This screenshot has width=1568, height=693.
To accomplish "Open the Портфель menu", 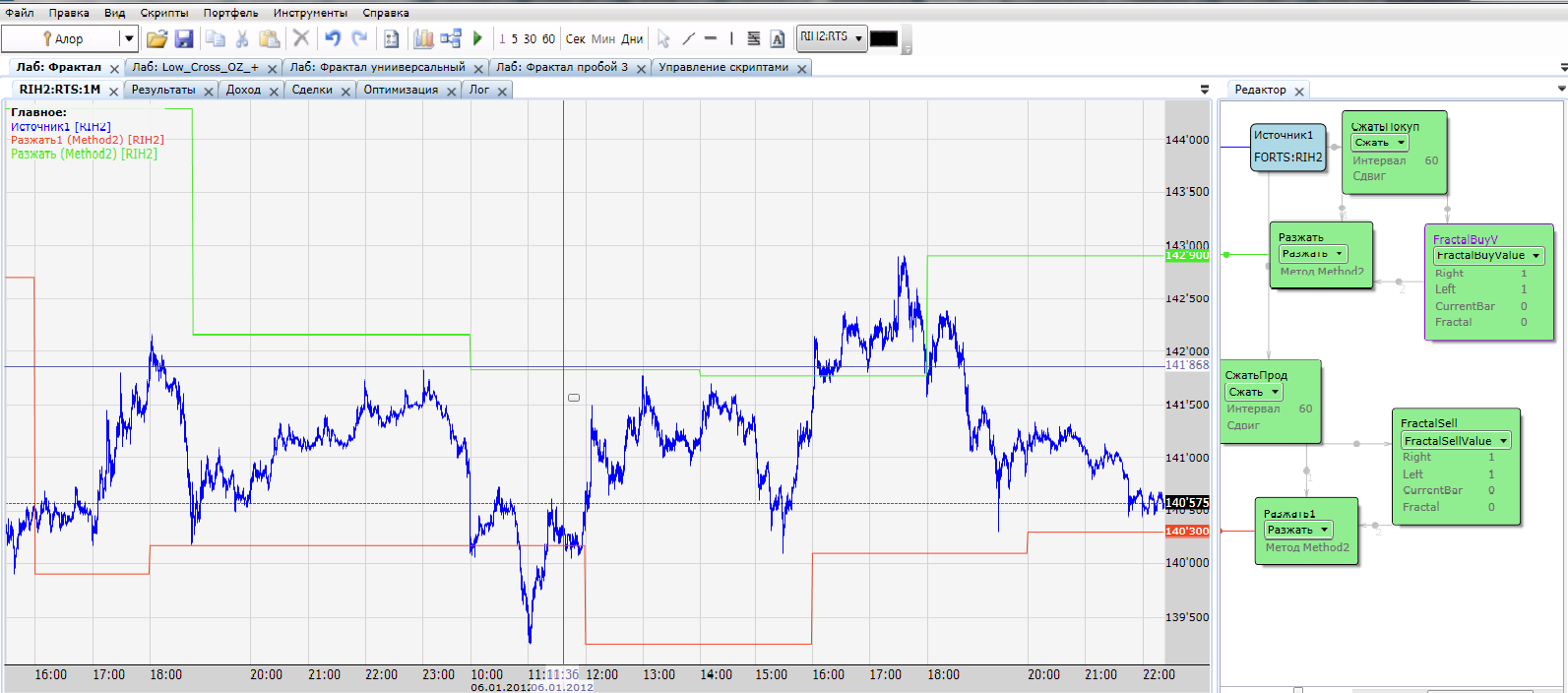I will click(230, 13).
